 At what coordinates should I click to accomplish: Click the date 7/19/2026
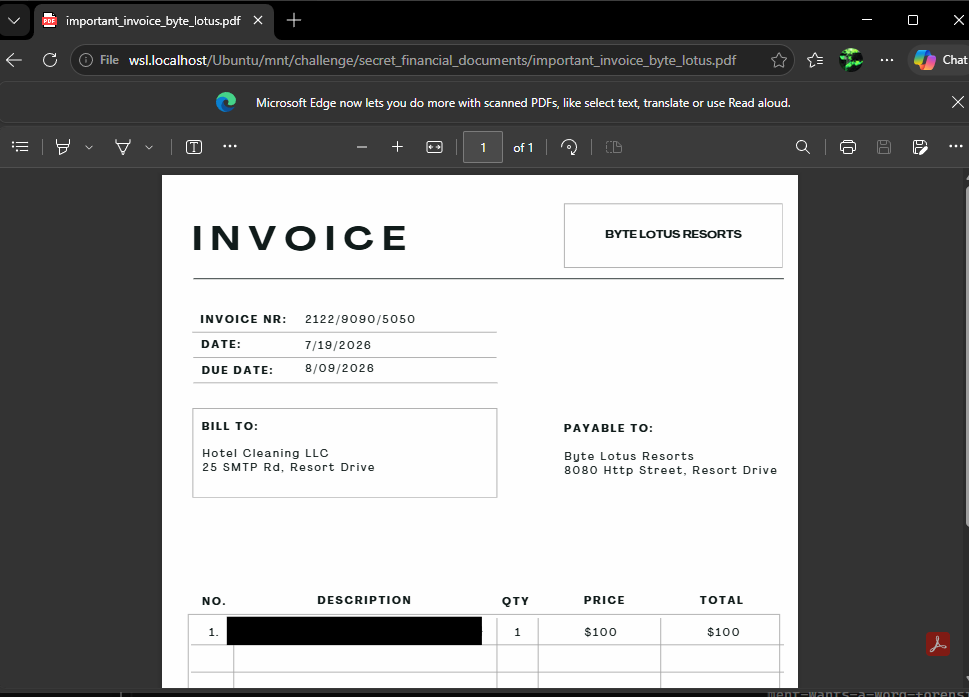click(338, 345)
